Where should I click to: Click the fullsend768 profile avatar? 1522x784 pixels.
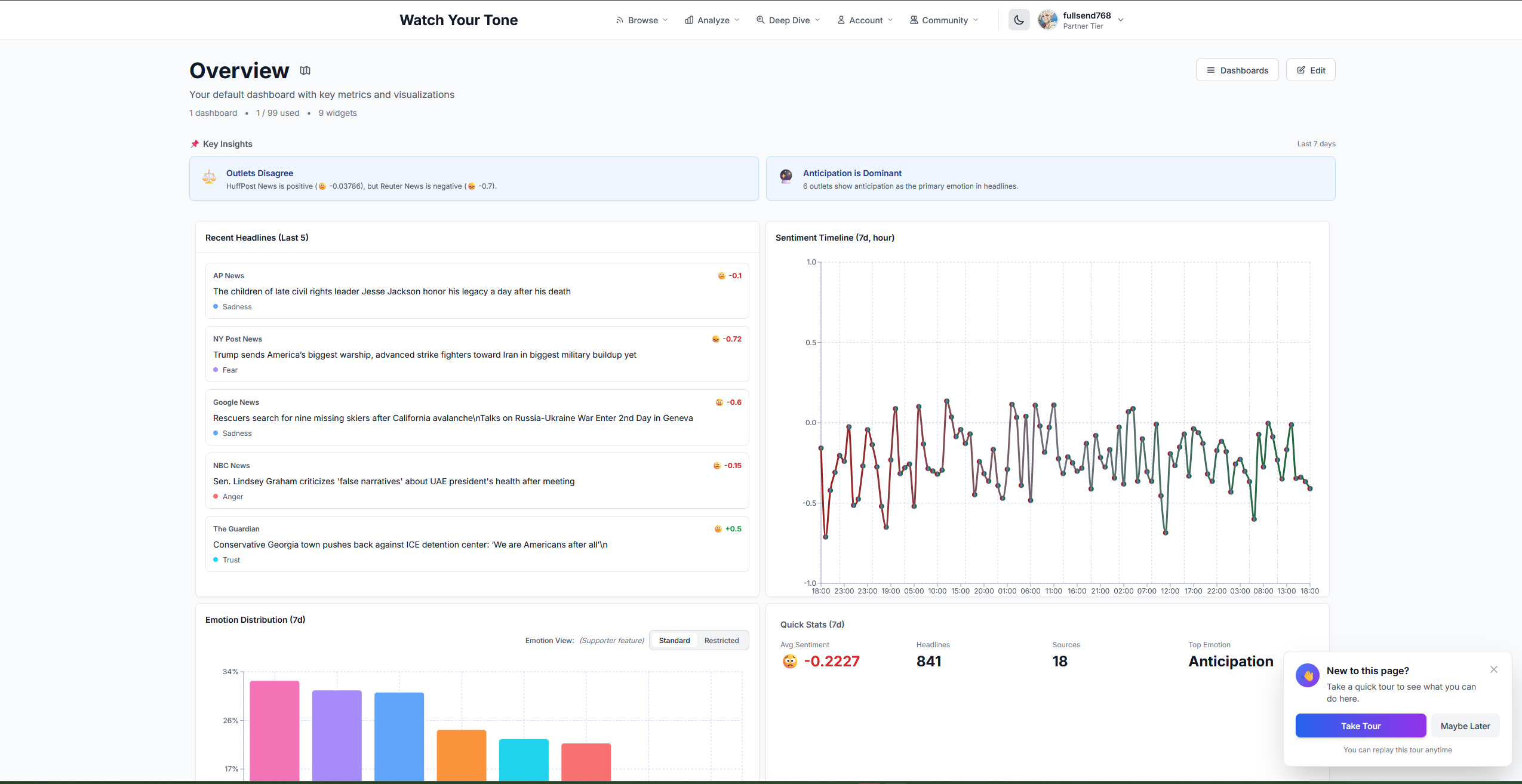click(1047, 20)
